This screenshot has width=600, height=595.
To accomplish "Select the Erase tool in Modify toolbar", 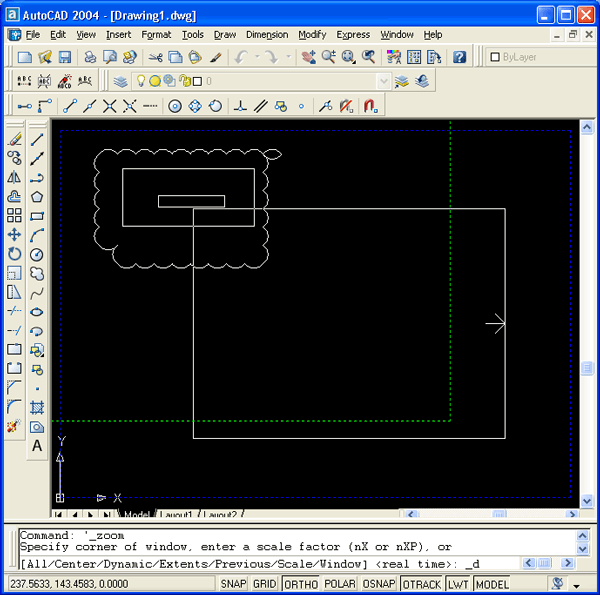I will [x=14, y=139].
